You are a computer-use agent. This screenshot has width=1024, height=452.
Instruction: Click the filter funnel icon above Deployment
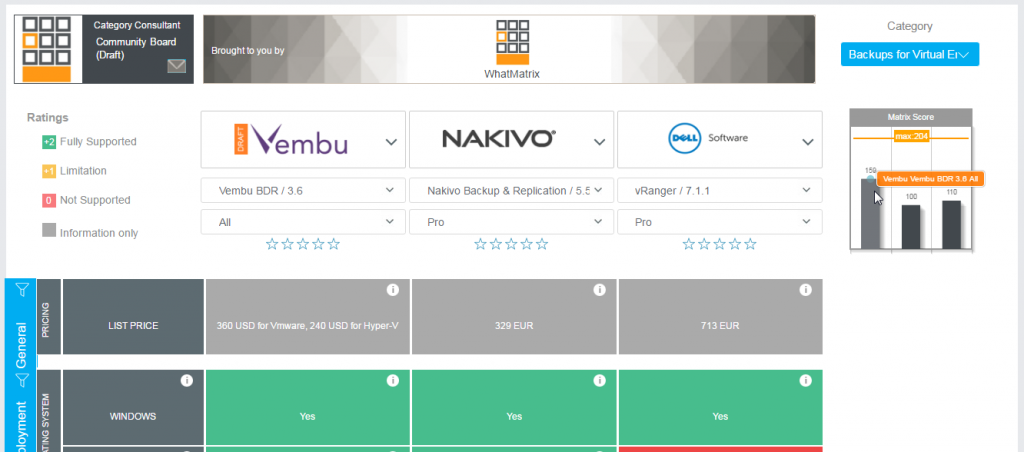pos(22,378)
